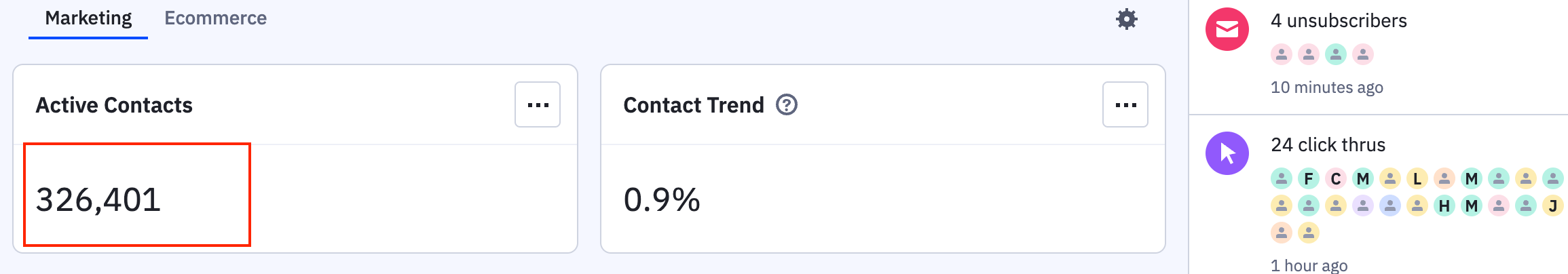The image size is (1568, 274).
Task: Click the green avatar under 4 unsubscribers
Action: (1335, 54)
